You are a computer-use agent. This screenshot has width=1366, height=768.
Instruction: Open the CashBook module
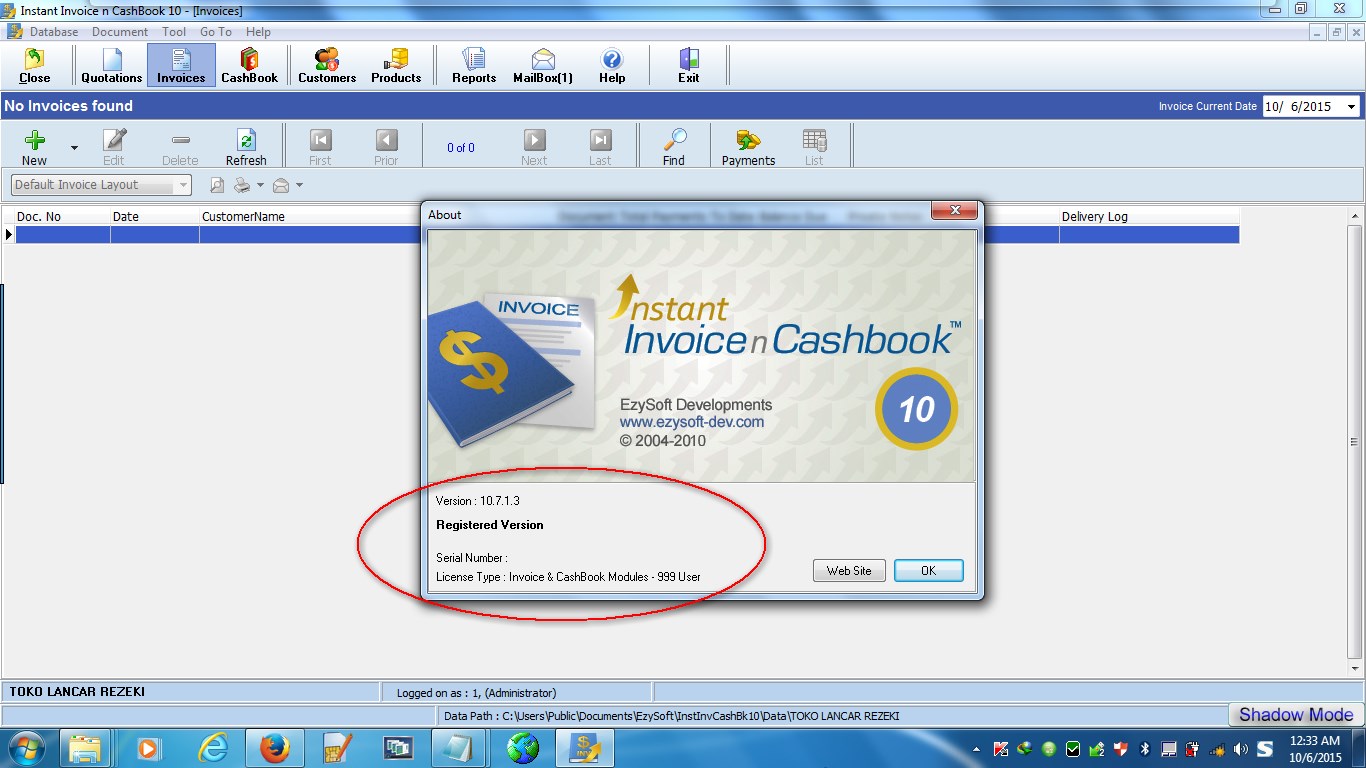coord(249,65)
